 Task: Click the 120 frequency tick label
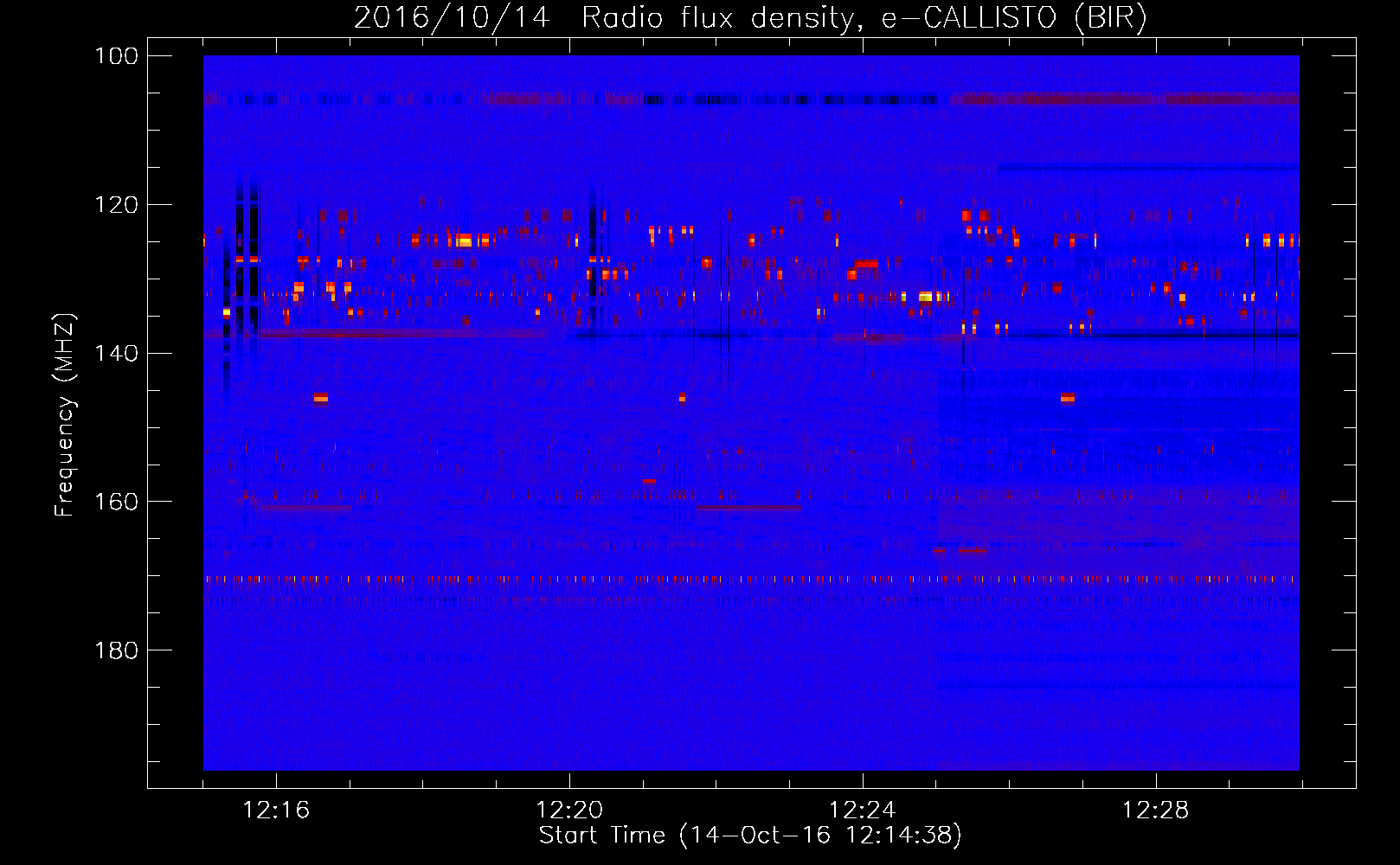pyautogui.click(x=118, y=205)
